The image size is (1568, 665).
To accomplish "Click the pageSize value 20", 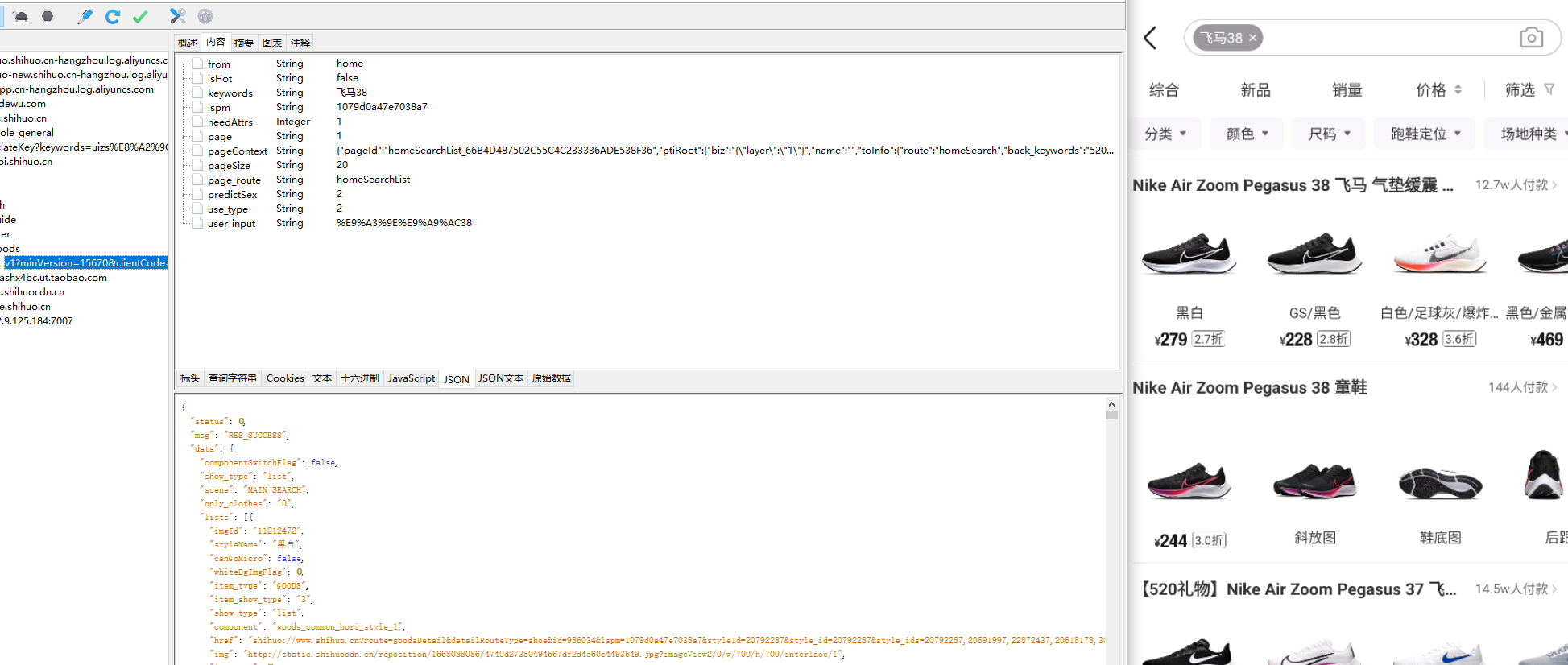I will 342,165.
